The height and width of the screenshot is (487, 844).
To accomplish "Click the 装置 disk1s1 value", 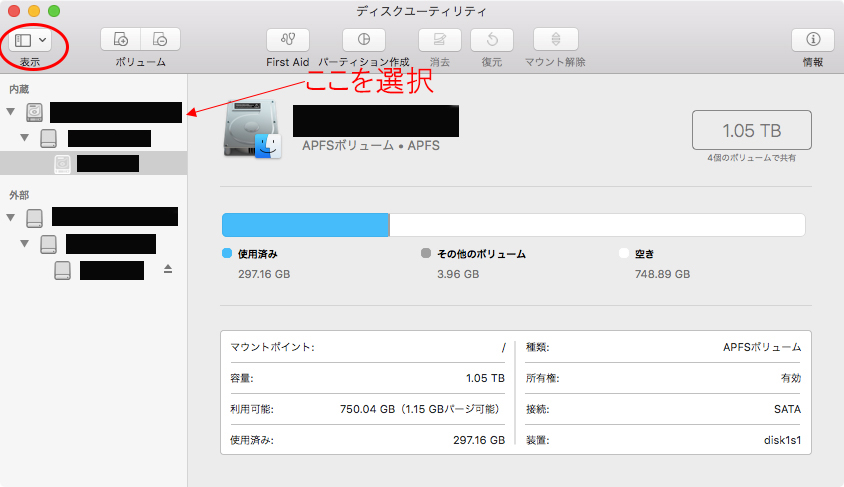I will [782, 440].
